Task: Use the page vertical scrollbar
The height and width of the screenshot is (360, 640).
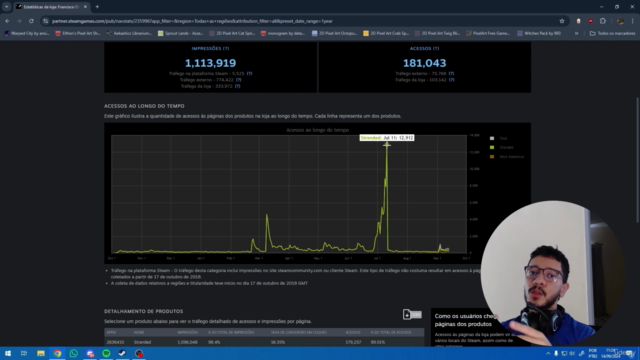Action: click(x=637, y=160)
